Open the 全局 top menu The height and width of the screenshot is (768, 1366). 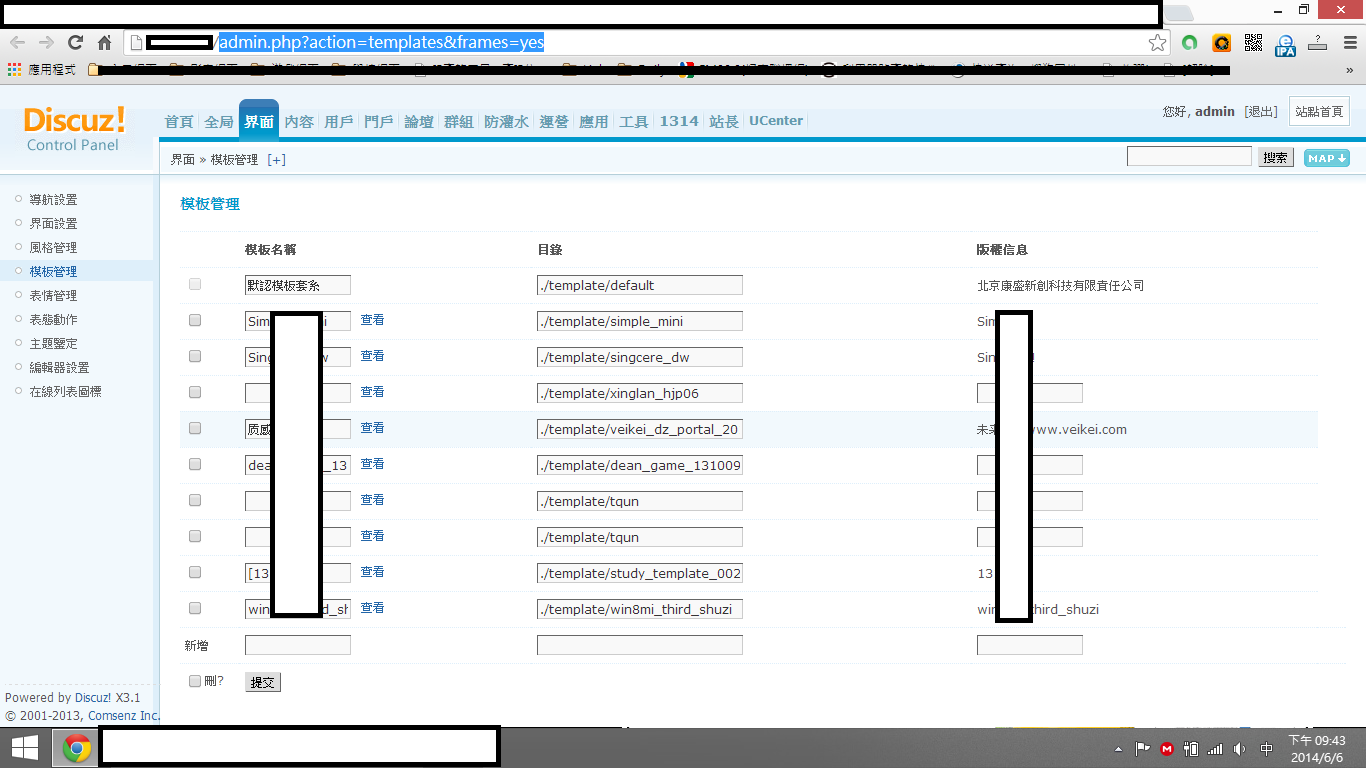click(x=219, y=121)
